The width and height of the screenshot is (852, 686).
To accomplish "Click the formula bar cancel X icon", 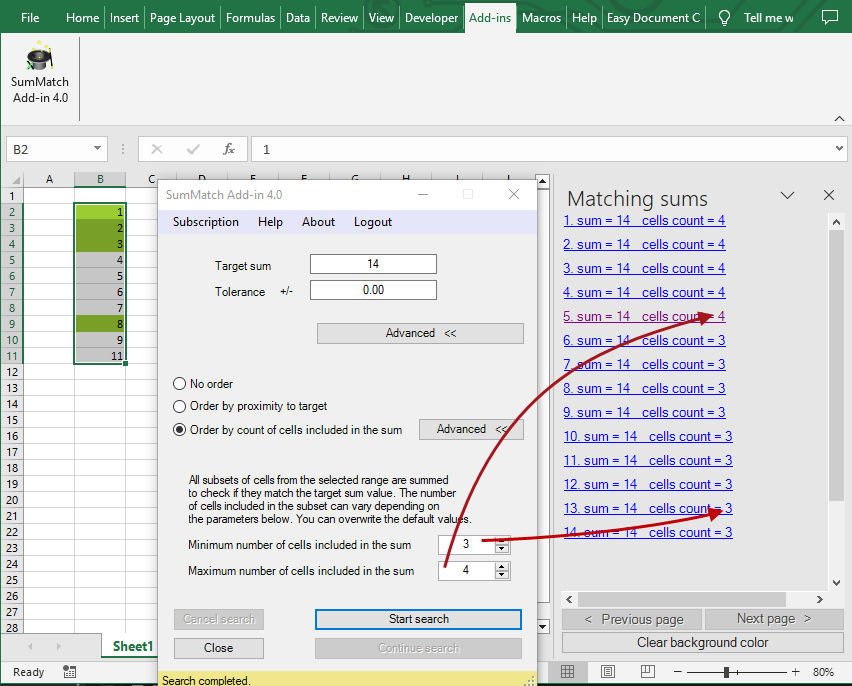I will pyautogui.click(x=157, y=149).
